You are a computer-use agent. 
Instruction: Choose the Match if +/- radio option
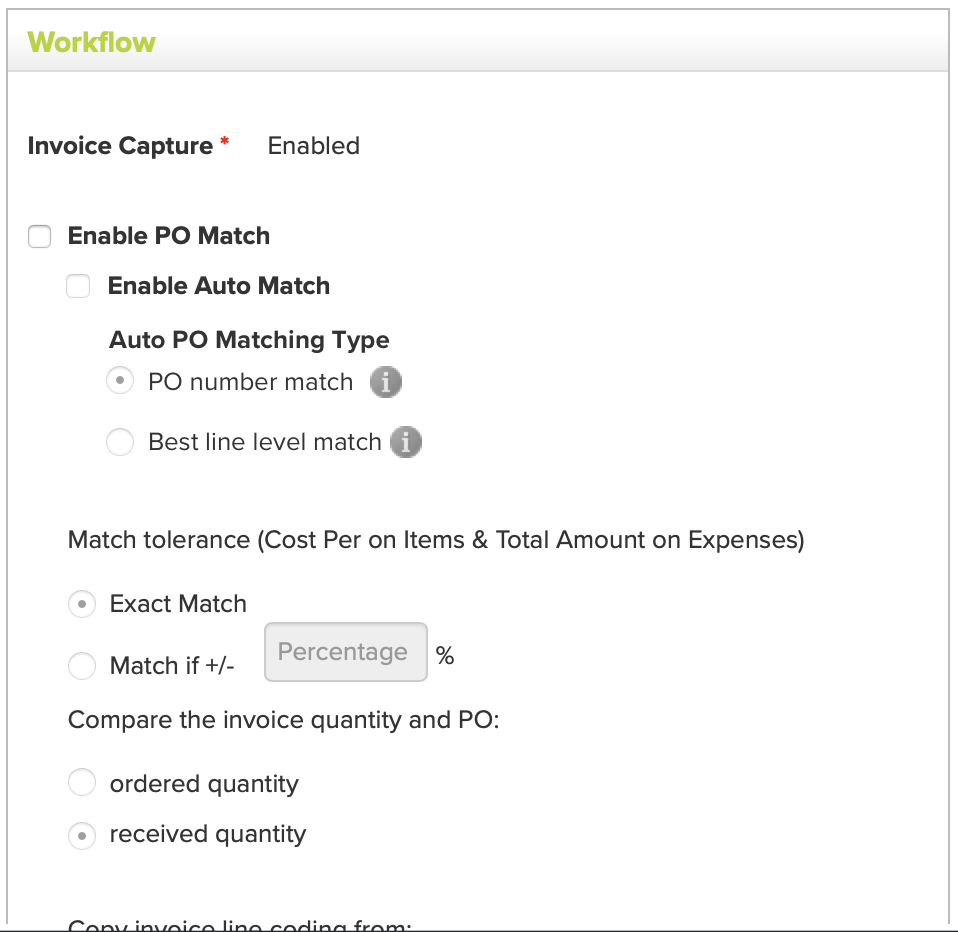pos(82,666)
